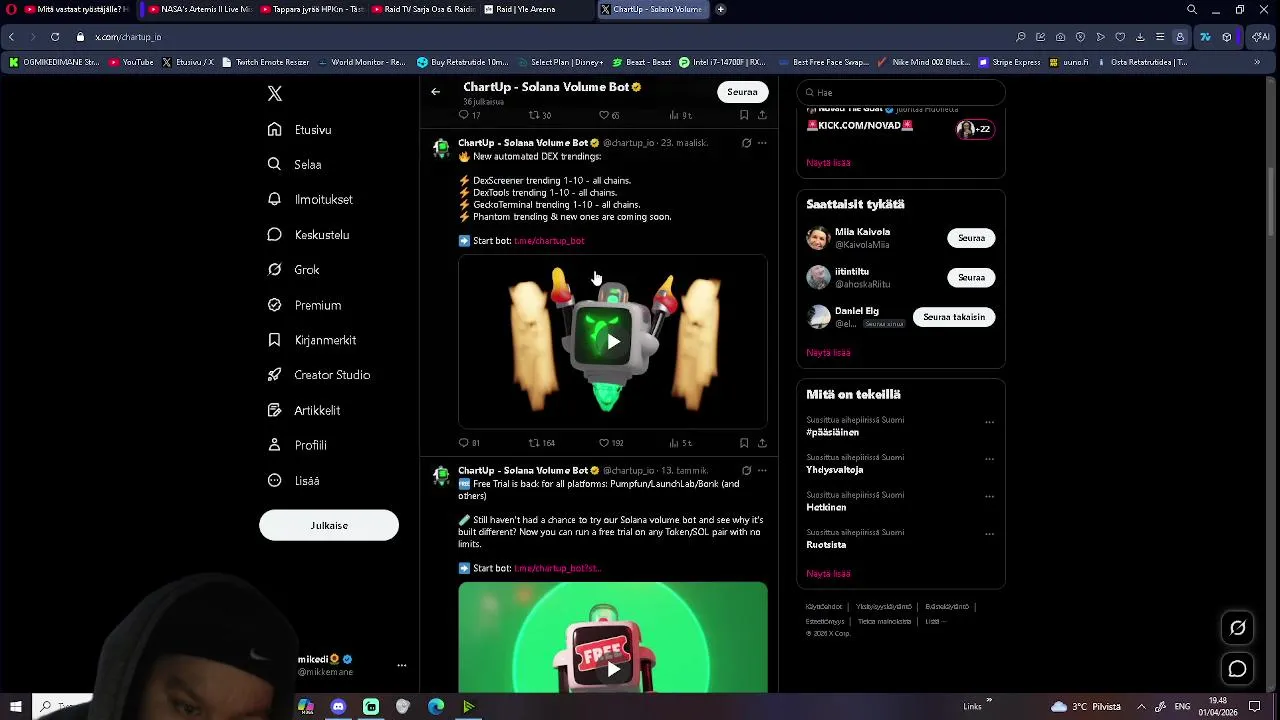
Task: Open ChartUp profile avatar on 23. maalisk. post
Action: click(x=441, y=149)
